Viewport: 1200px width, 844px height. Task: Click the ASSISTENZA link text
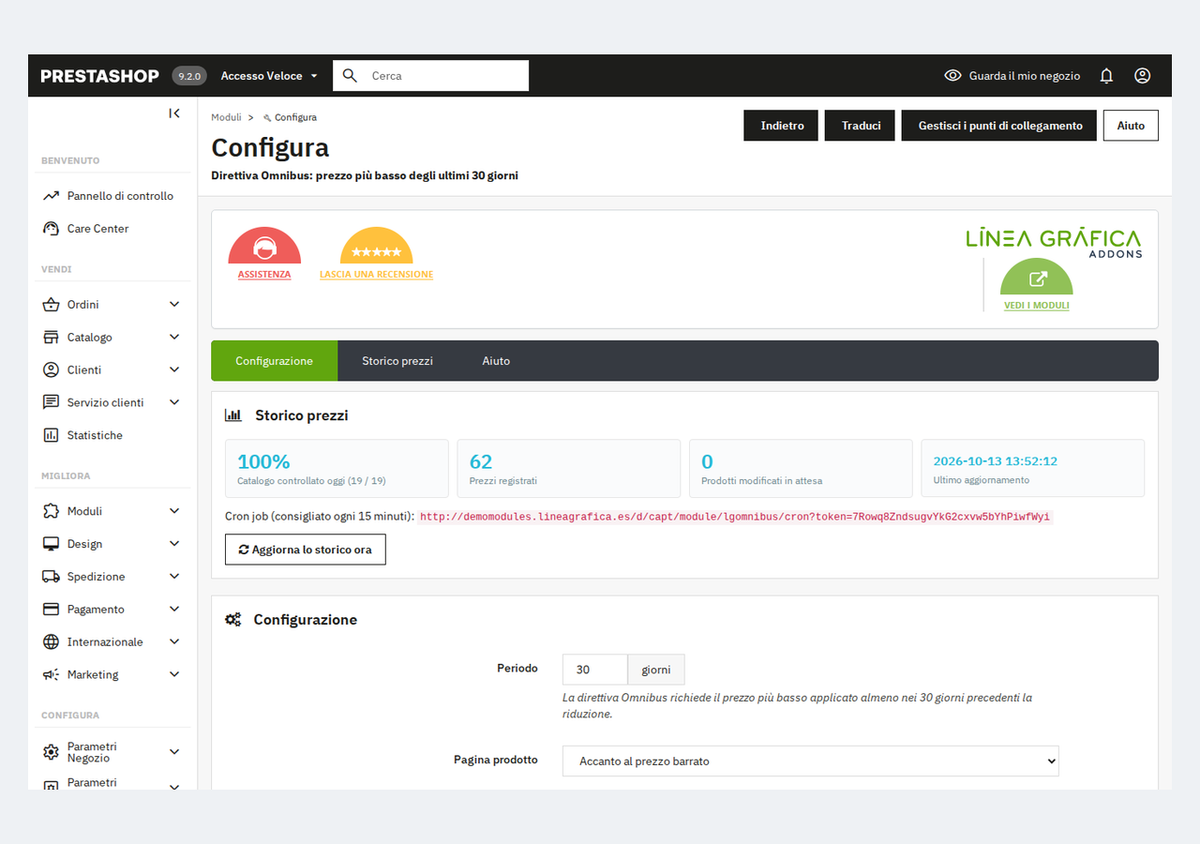pyautogui.click(x=264, y=274)
